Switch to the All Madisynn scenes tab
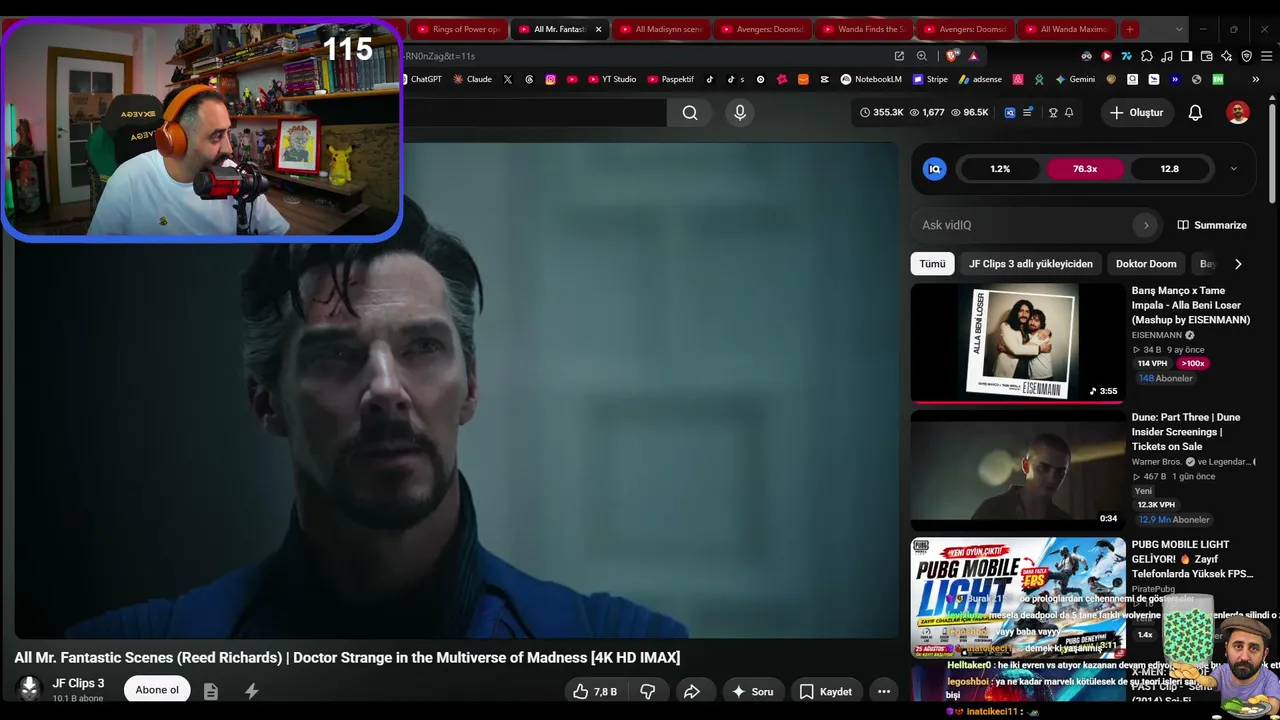1280x720 pixels. (660, 29)
